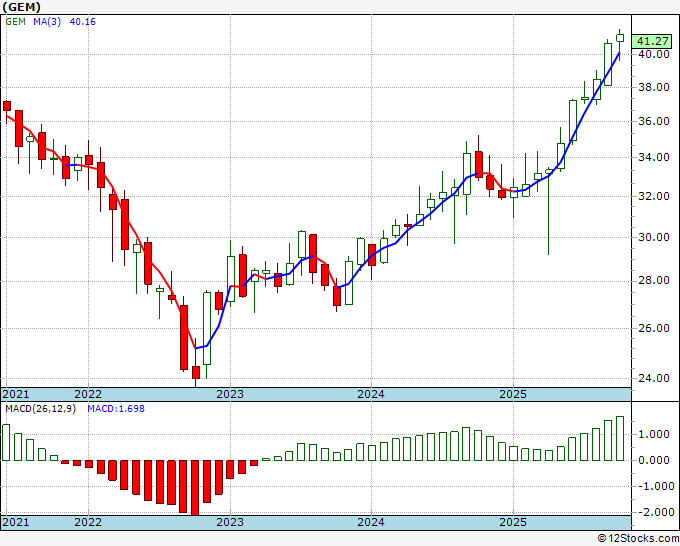Screen dimensions: 680x546
Task: Click the 38.00 price axis label
Action: 654,87
